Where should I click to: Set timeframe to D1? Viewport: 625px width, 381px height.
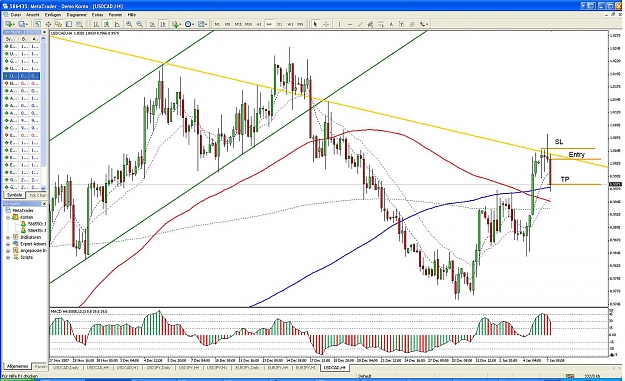(x=279, y=24)
